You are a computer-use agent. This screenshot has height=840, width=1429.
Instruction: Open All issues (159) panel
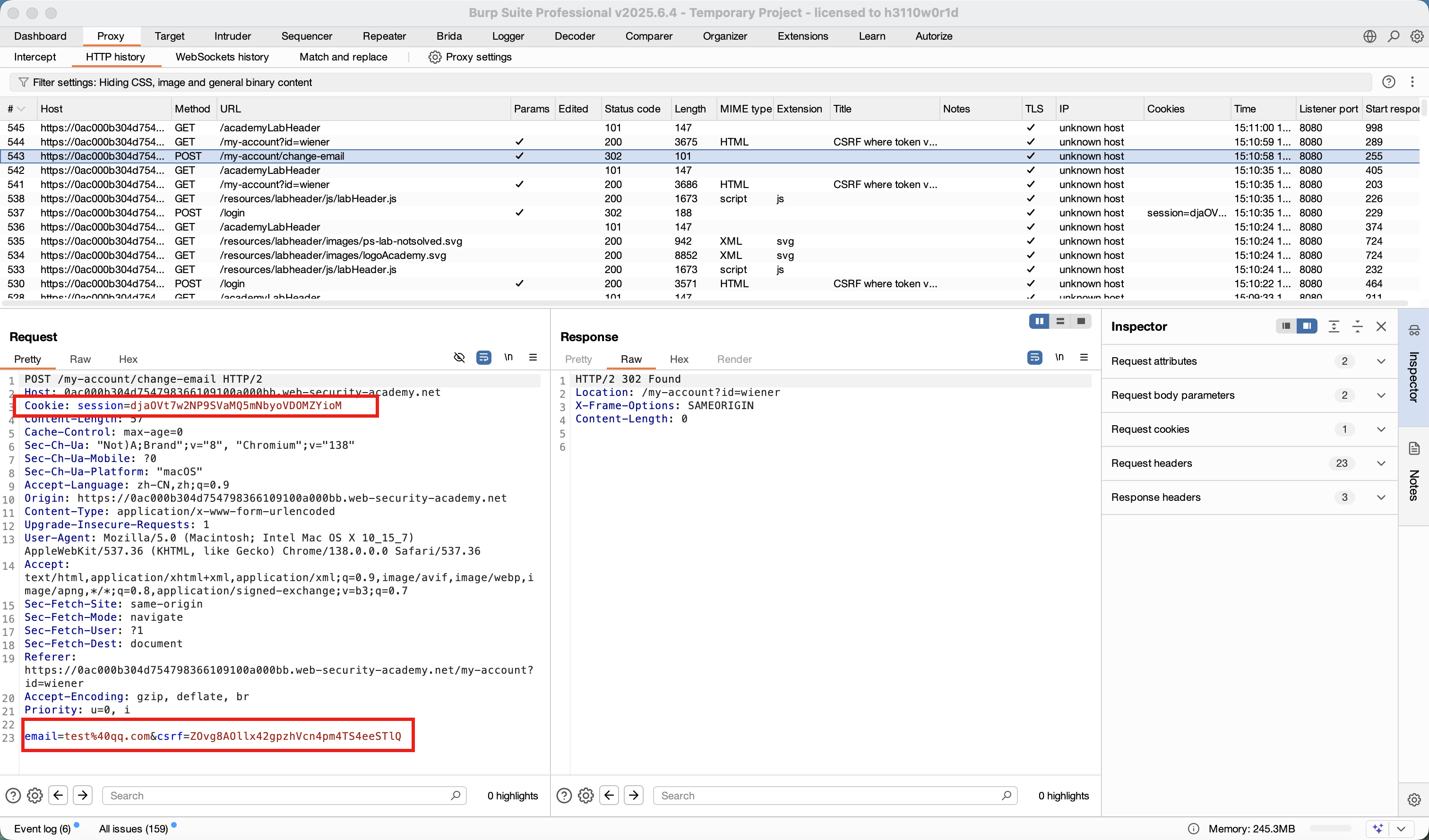coord(133,828)
